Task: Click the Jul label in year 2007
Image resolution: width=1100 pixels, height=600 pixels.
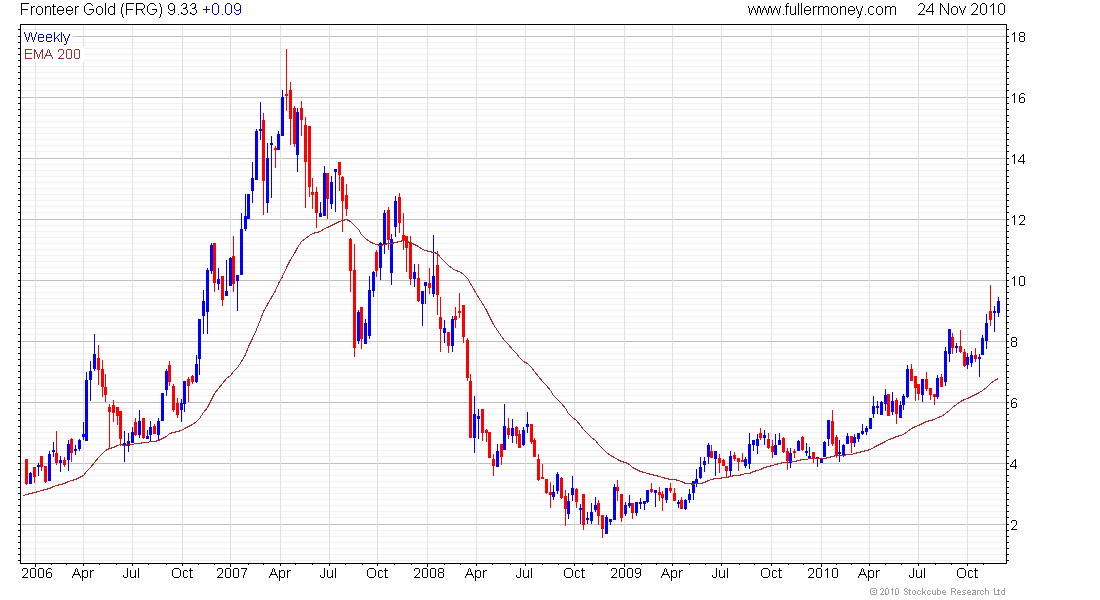Action: pos(328,573)
